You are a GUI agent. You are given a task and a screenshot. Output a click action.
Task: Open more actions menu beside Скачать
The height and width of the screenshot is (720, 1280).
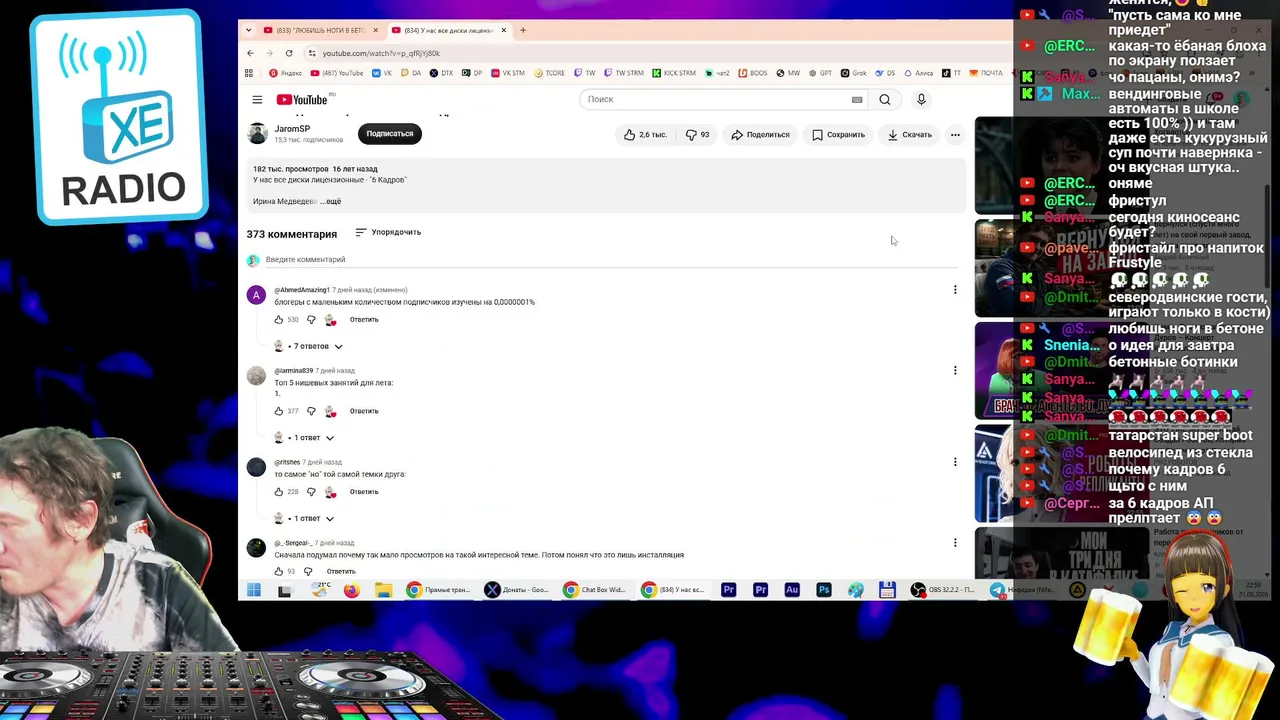pos(955,134)
